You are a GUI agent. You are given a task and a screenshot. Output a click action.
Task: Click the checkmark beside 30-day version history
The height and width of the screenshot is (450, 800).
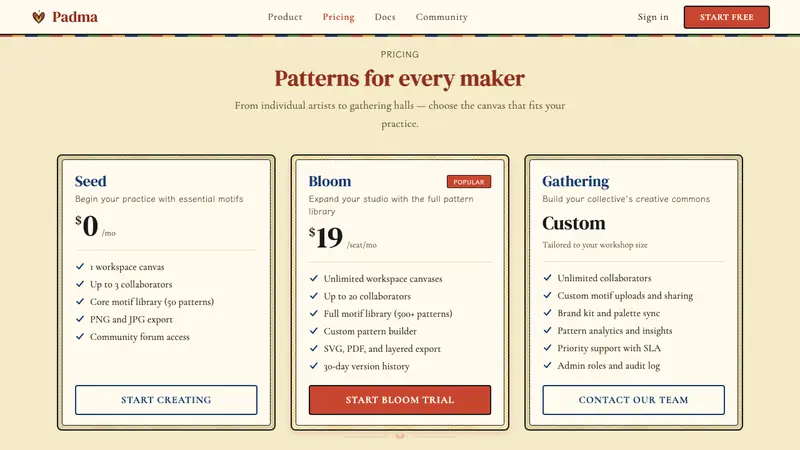click(x=314, y=366)
